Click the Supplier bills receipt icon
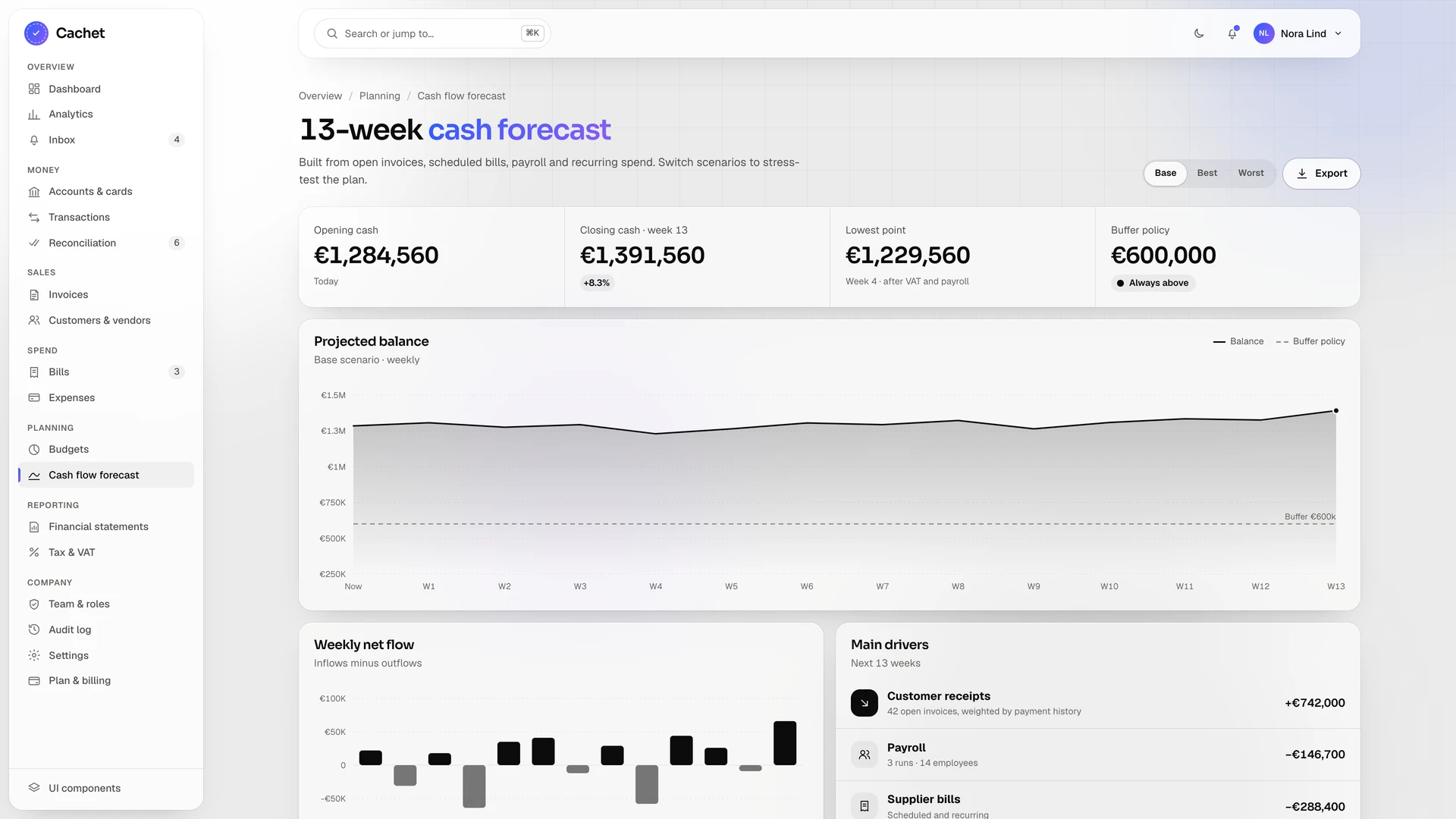 [864, 806]
